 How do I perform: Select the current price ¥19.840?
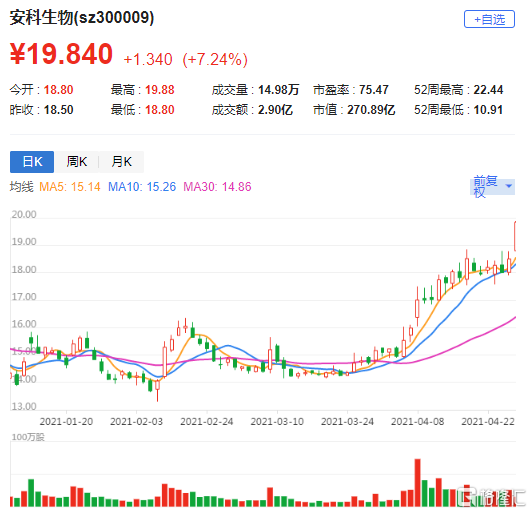pos(61,54)
